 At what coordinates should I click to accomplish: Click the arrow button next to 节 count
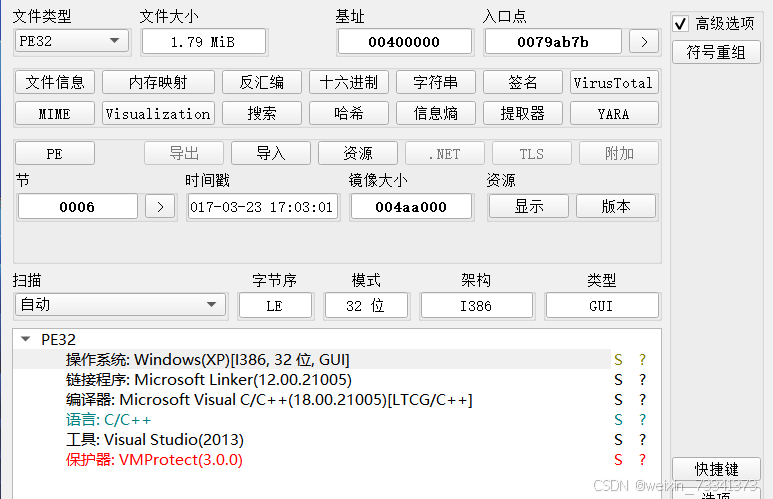pos(160,207)
